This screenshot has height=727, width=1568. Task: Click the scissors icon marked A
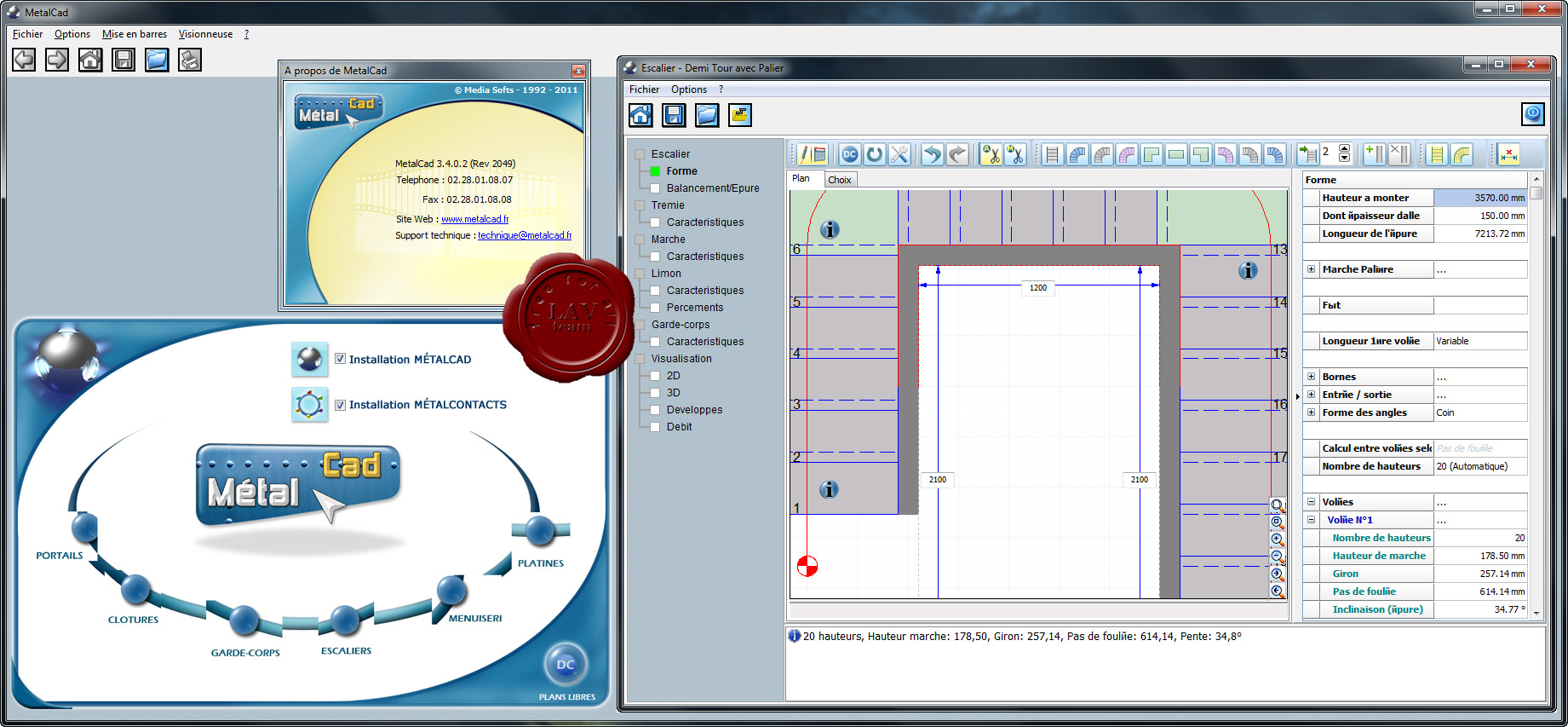991,154
